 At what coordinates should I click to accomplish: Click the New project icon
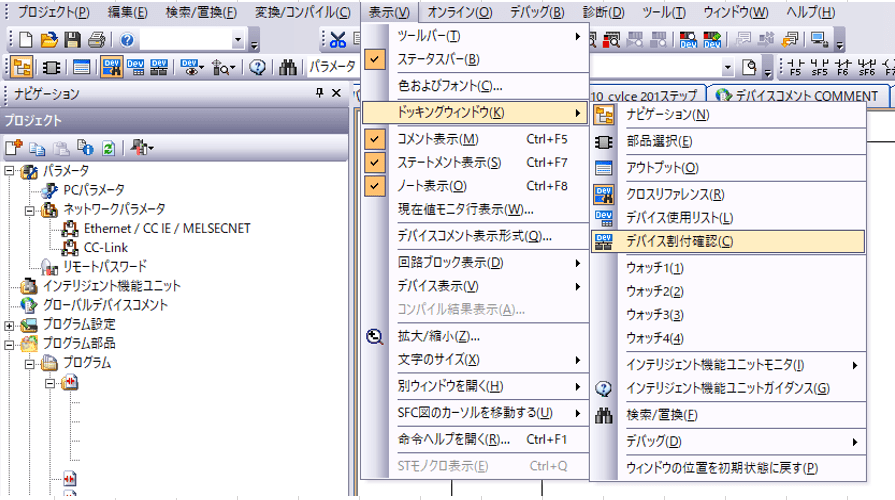26,39
